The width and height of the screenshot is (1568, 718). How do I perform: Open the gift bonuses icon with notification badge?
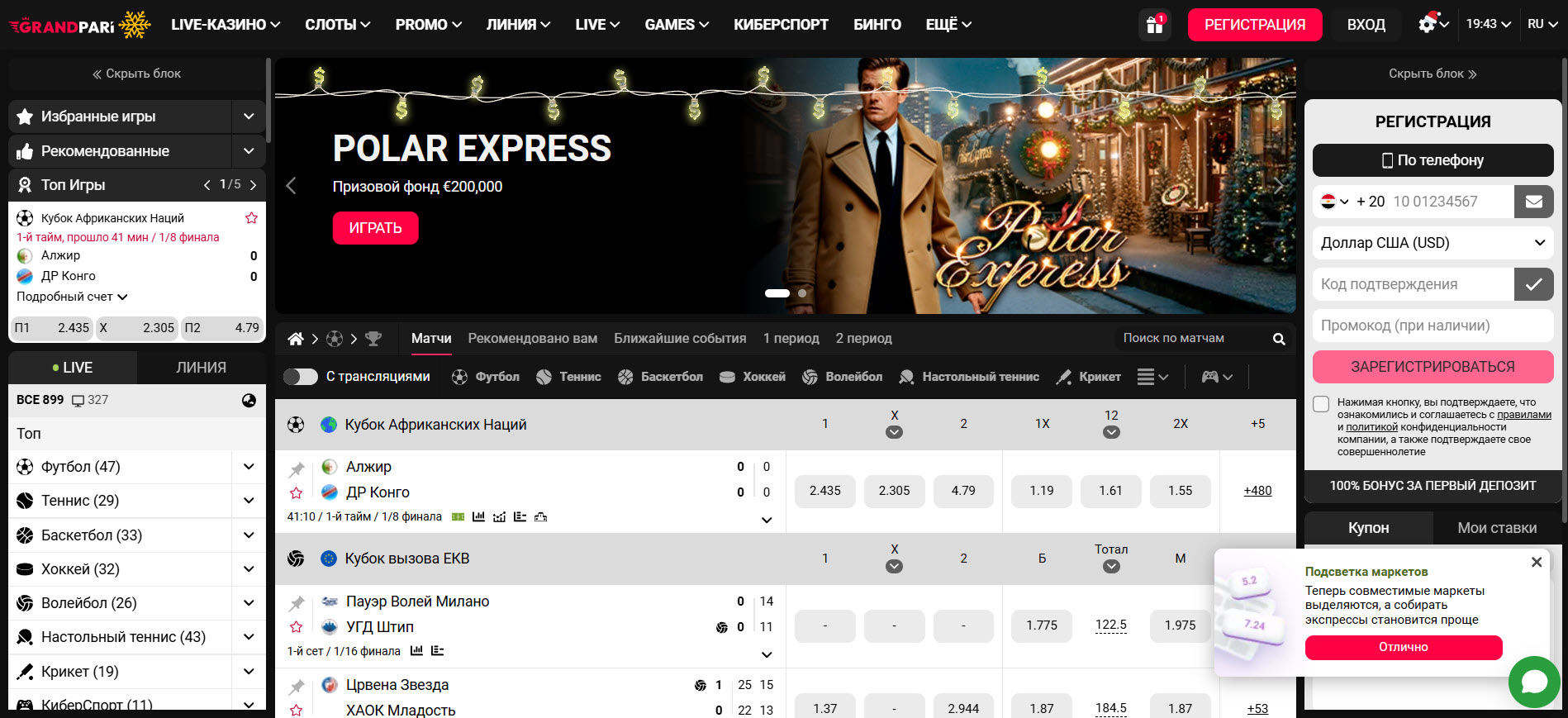[x=1155, y=25]
